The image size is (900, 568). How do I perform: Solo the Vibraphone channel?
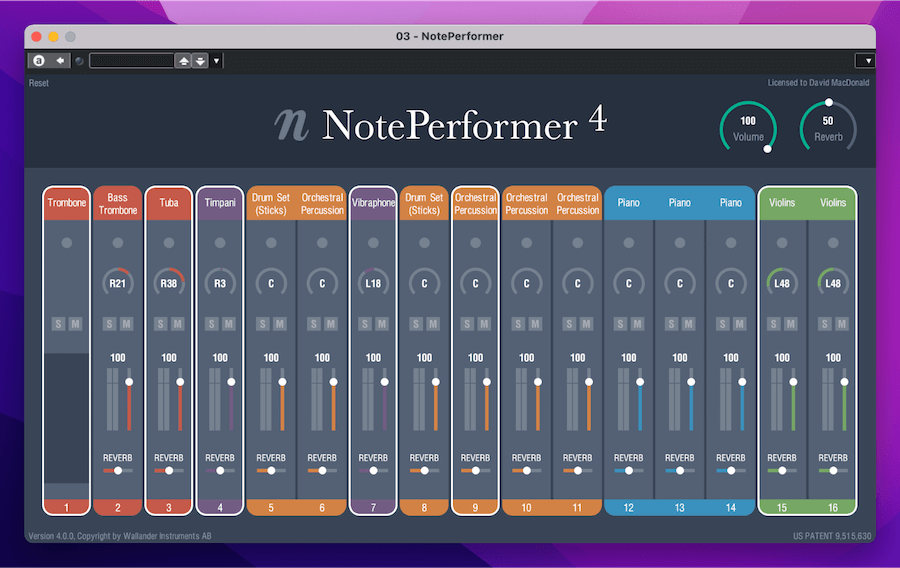(365, 324)
